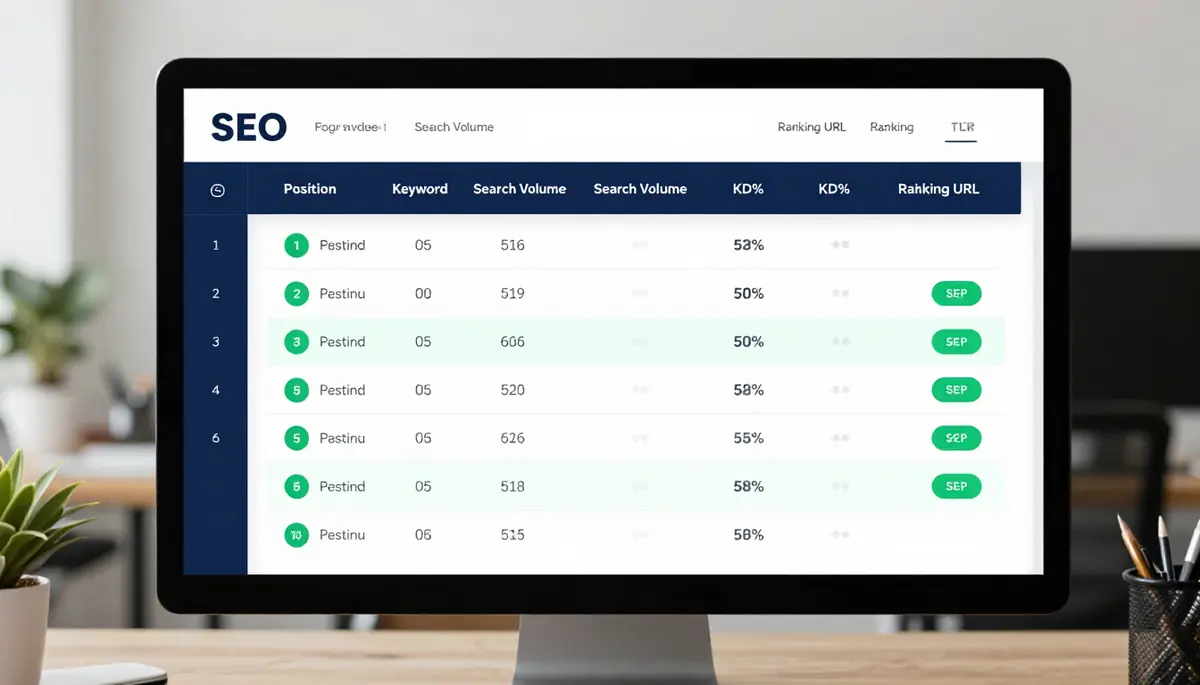Click the 50% value in 519 row

click(748, 294)
